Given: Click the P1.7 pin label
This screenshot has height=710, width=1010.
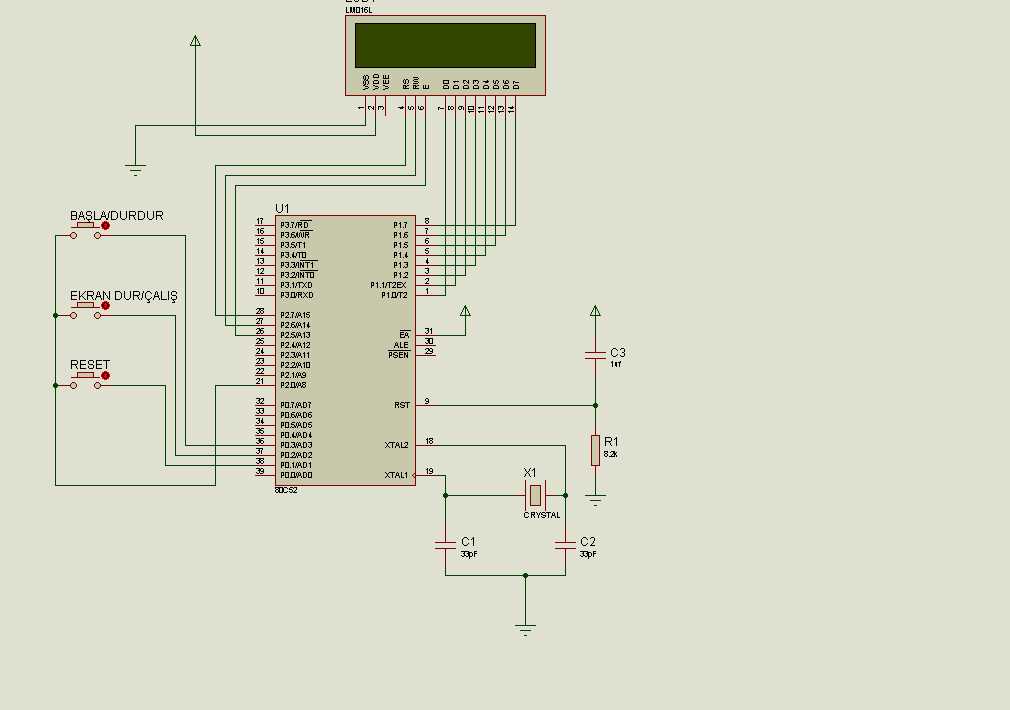Looking at the screenshot, I should [401, 225].
